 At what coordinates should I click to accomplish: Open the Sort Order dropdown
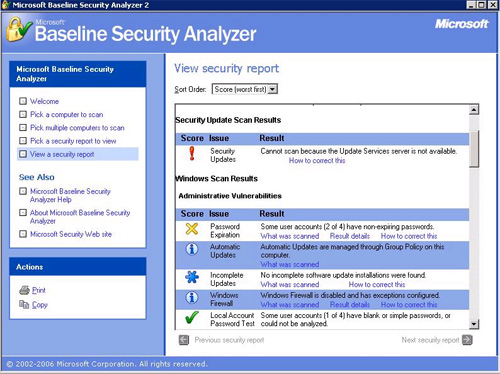pos(245,89)
